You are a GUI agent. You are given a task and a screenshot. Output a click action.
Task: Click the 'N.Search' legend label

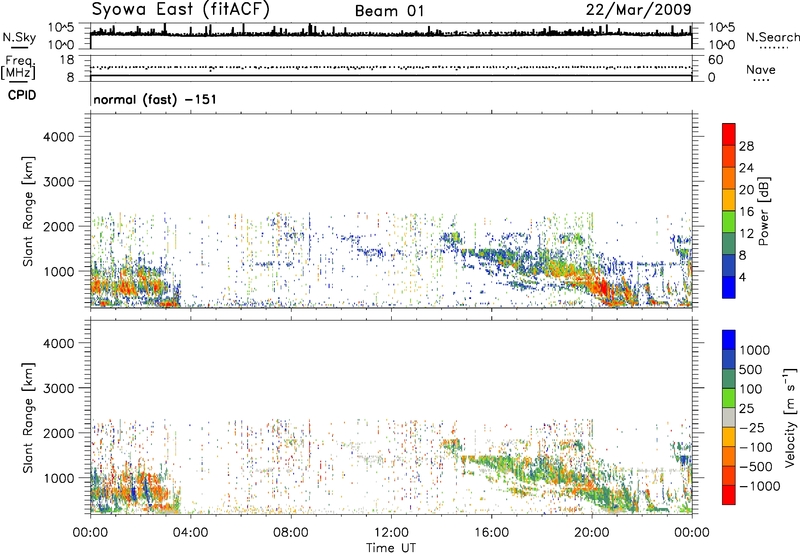[x=772, y=37]
